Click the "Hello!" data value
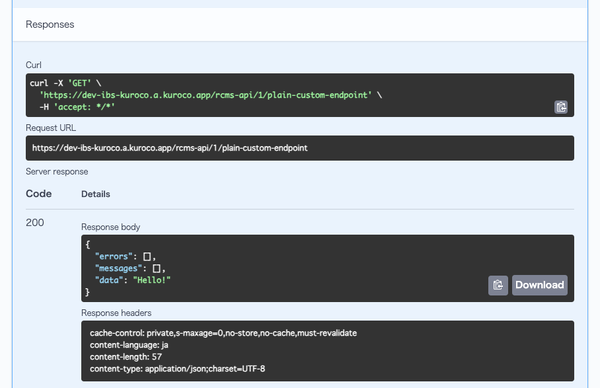This screenshot has width=600, height=388. 152,280
